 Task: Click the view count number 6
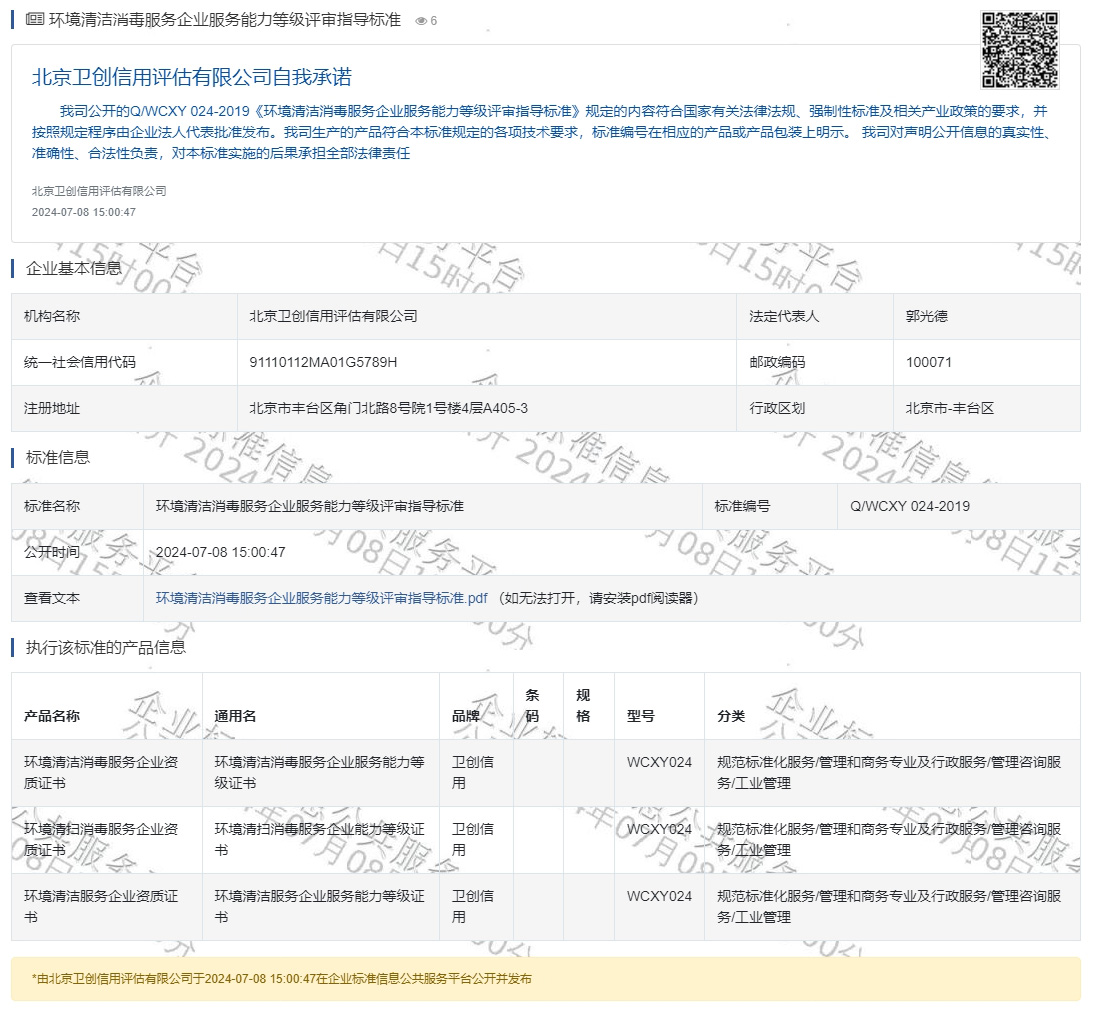tap(434, 21)
